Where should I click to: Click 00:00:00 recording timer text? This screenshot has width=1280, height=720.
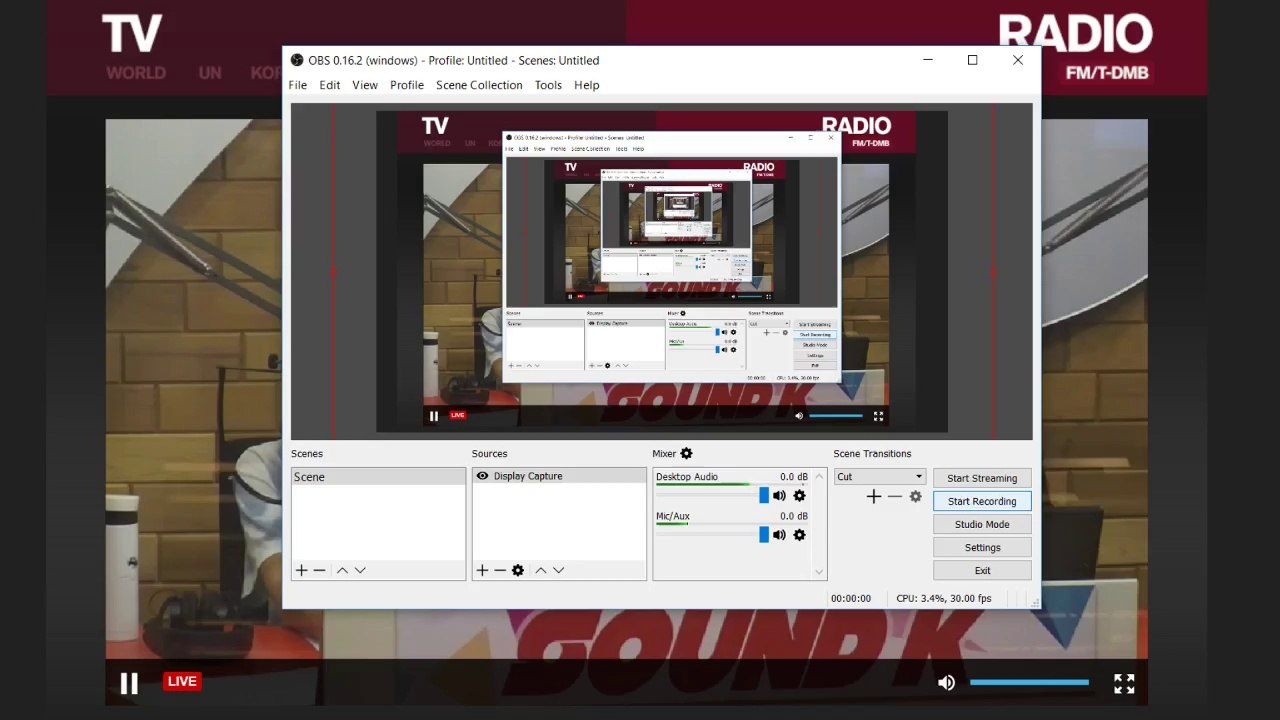pos(851,598)
